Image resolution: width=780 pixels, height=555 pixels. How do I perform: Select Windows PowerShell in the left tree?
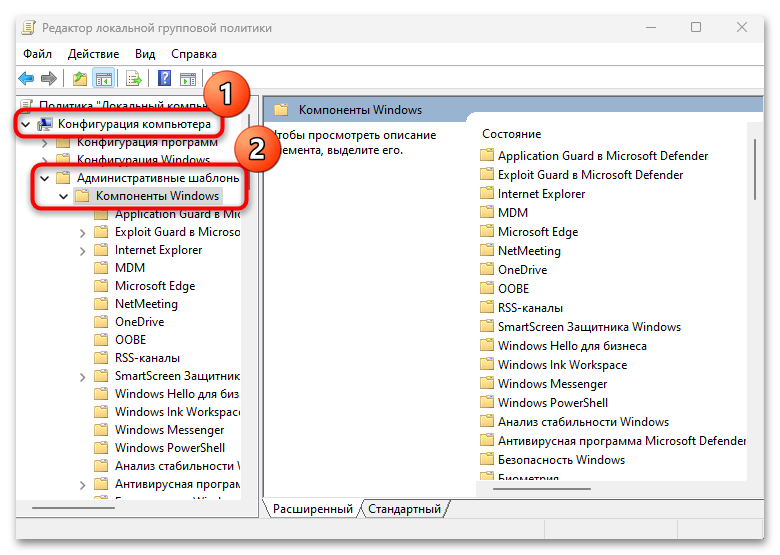(170, 448)
